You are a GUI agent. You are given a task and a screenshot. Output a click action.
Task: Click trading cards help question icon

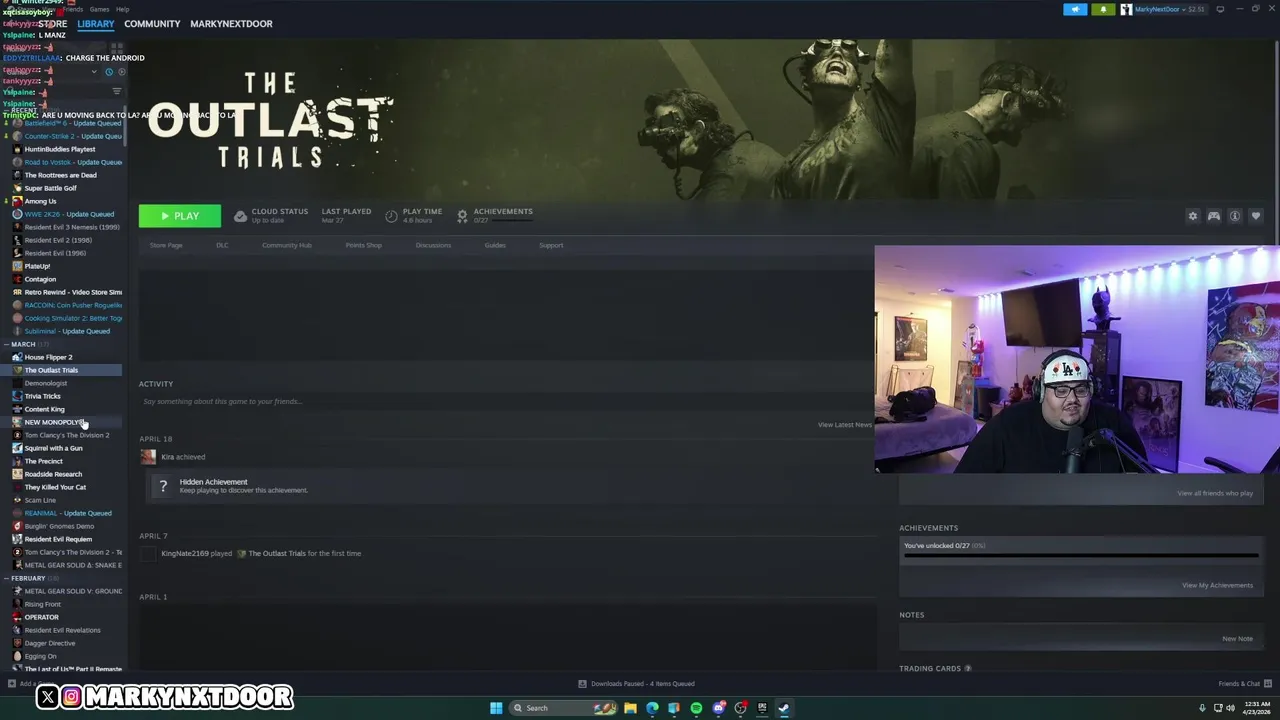pyautogui.click(x=968, y=669)
